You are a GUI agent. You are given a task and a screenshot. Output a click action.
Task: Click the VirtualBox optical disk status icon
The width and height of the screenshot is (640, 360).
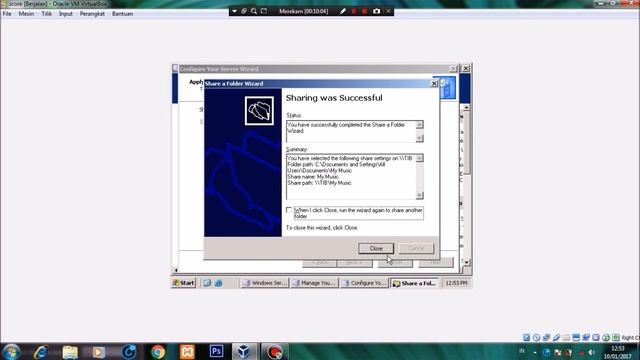pyautogui.click(x=536, y=338)
